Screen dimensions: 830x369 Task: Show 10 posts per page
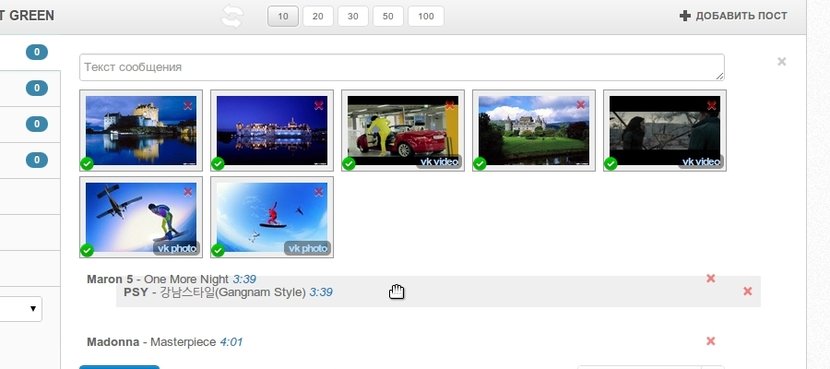tap(283, 16)
